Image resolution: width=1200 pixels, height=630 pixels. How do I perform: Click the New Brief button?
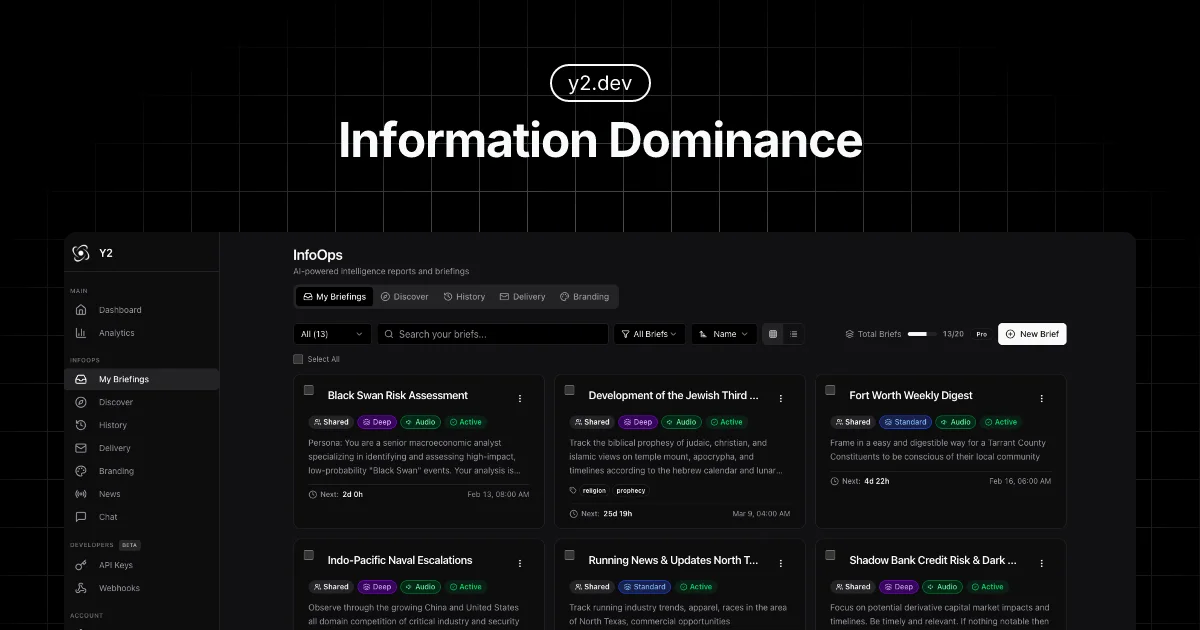point(1032,334)
